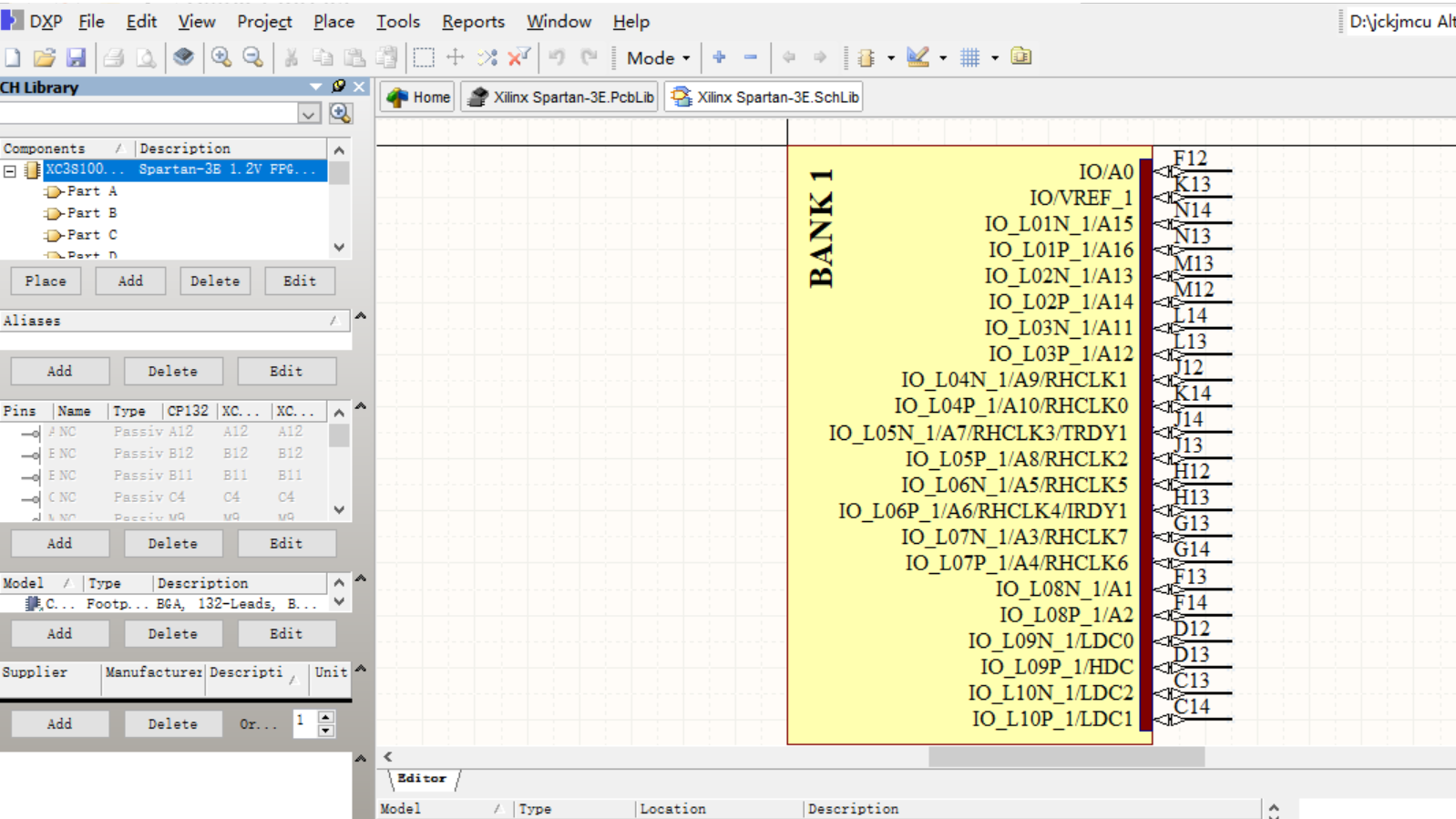Click the Print toolbar icon
Screen dimensions: 1456x819
coord(114,57)
